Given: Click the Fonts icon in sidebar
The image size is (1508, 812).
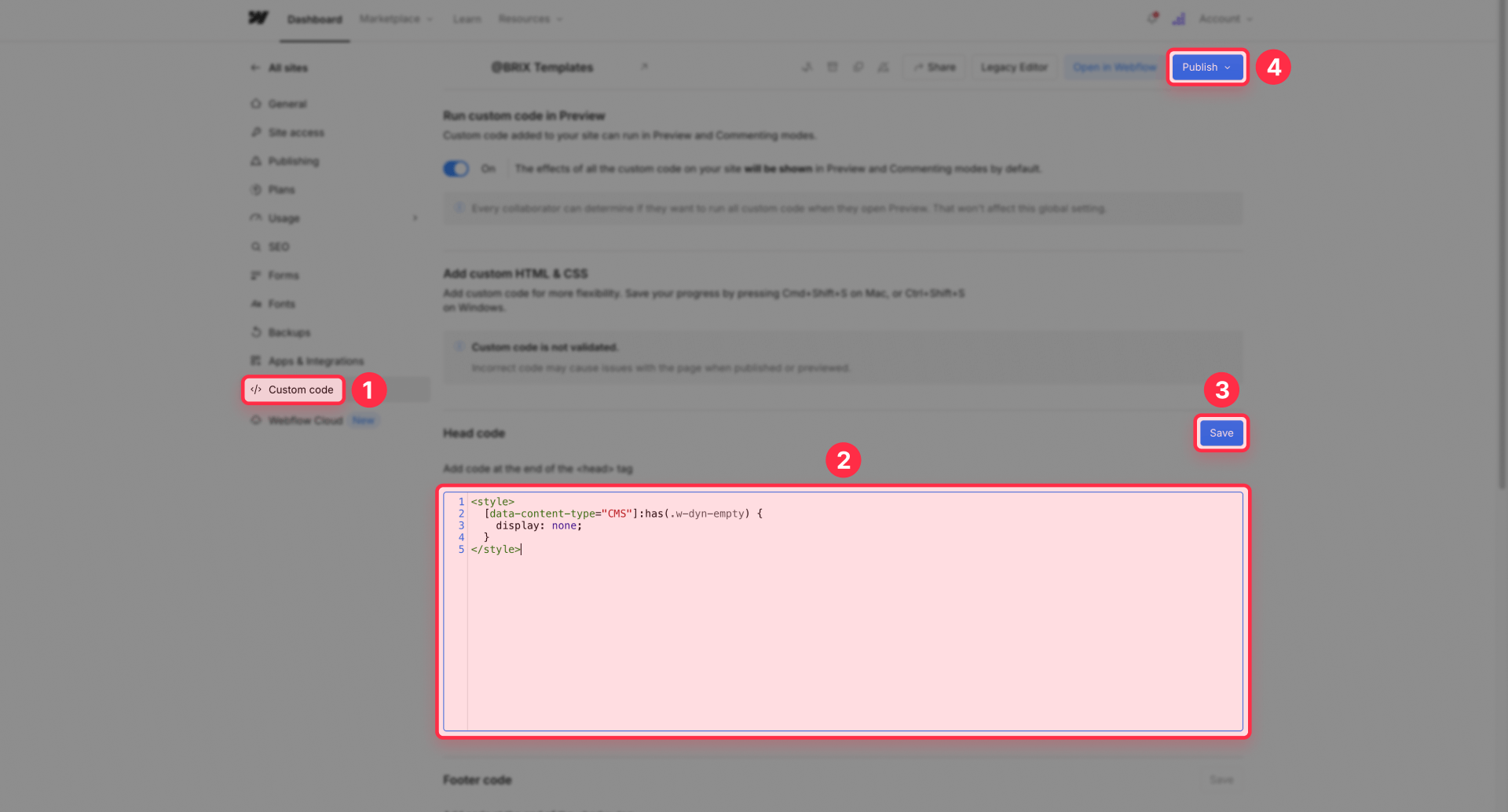Looking at the screenshot, I should click(256, 304).
